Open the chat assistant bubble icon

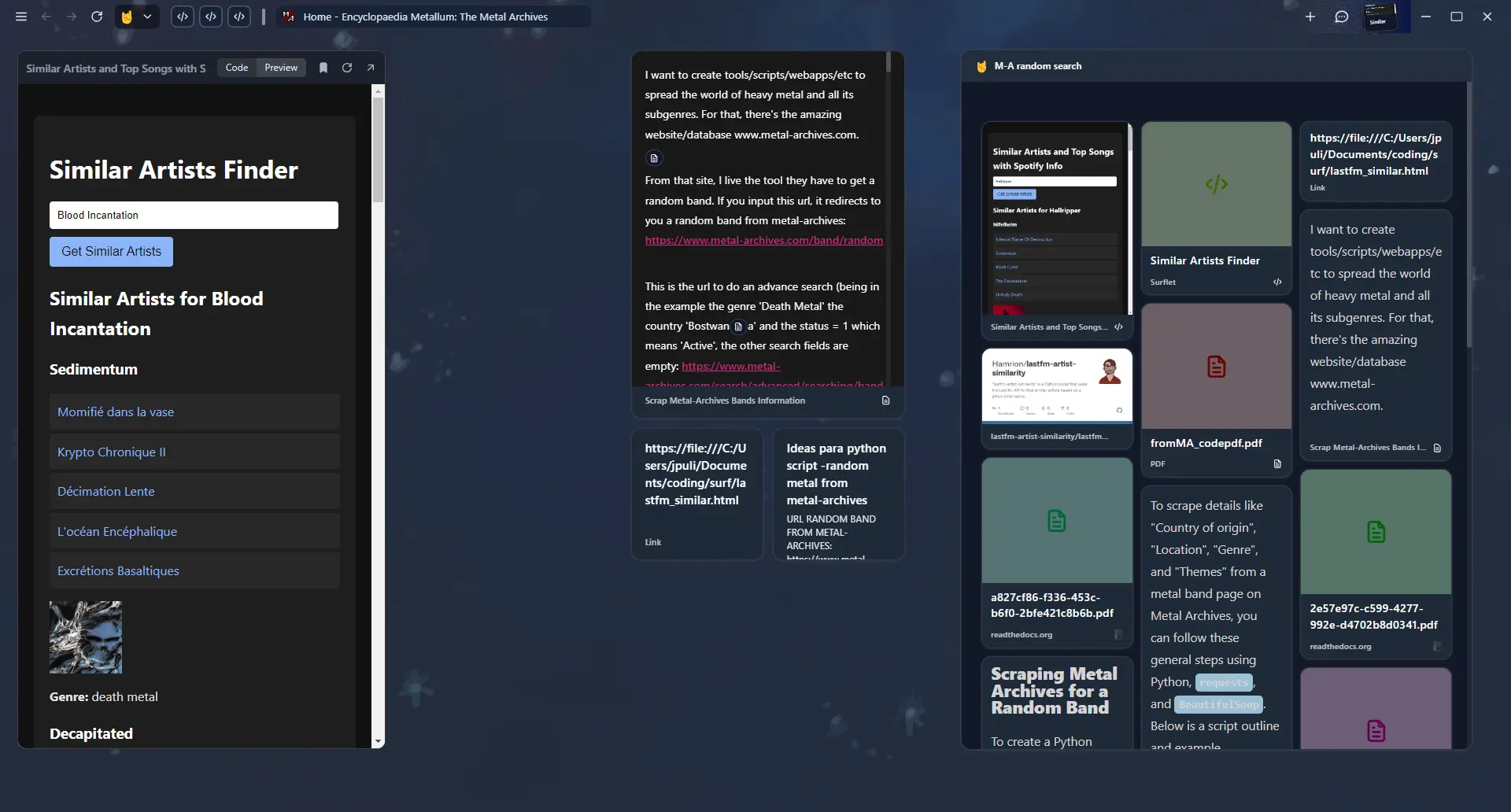click(x=1342, y=17)
